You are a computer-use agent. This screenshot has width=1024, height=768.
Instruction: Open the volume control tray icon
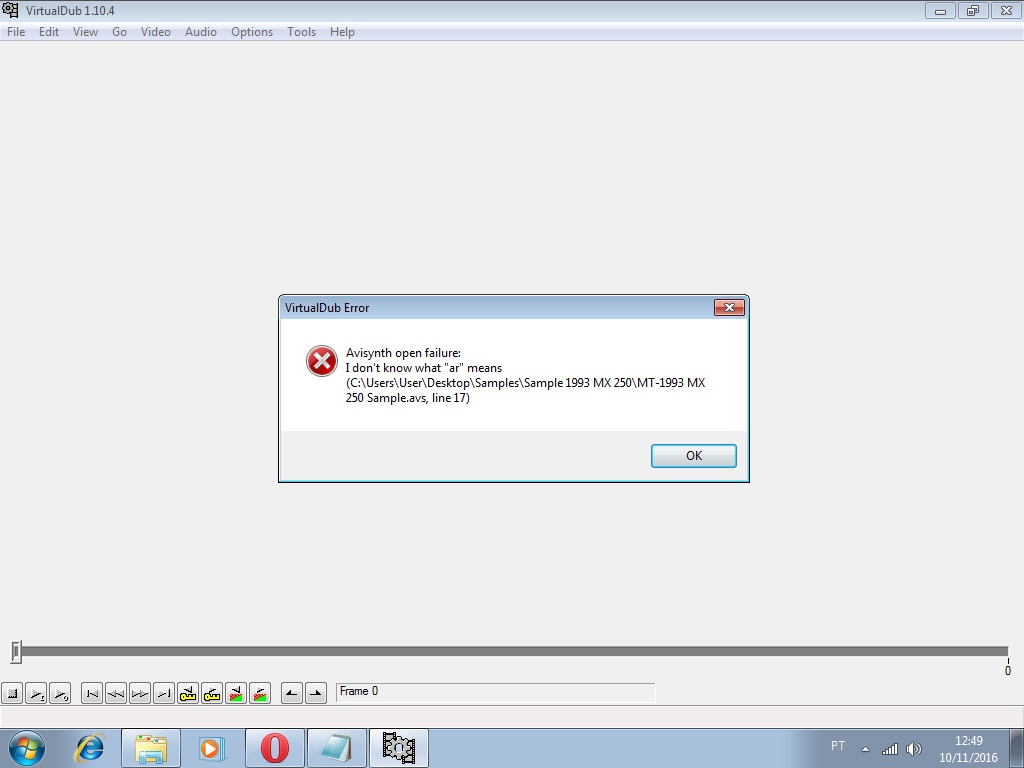point(914,749)
